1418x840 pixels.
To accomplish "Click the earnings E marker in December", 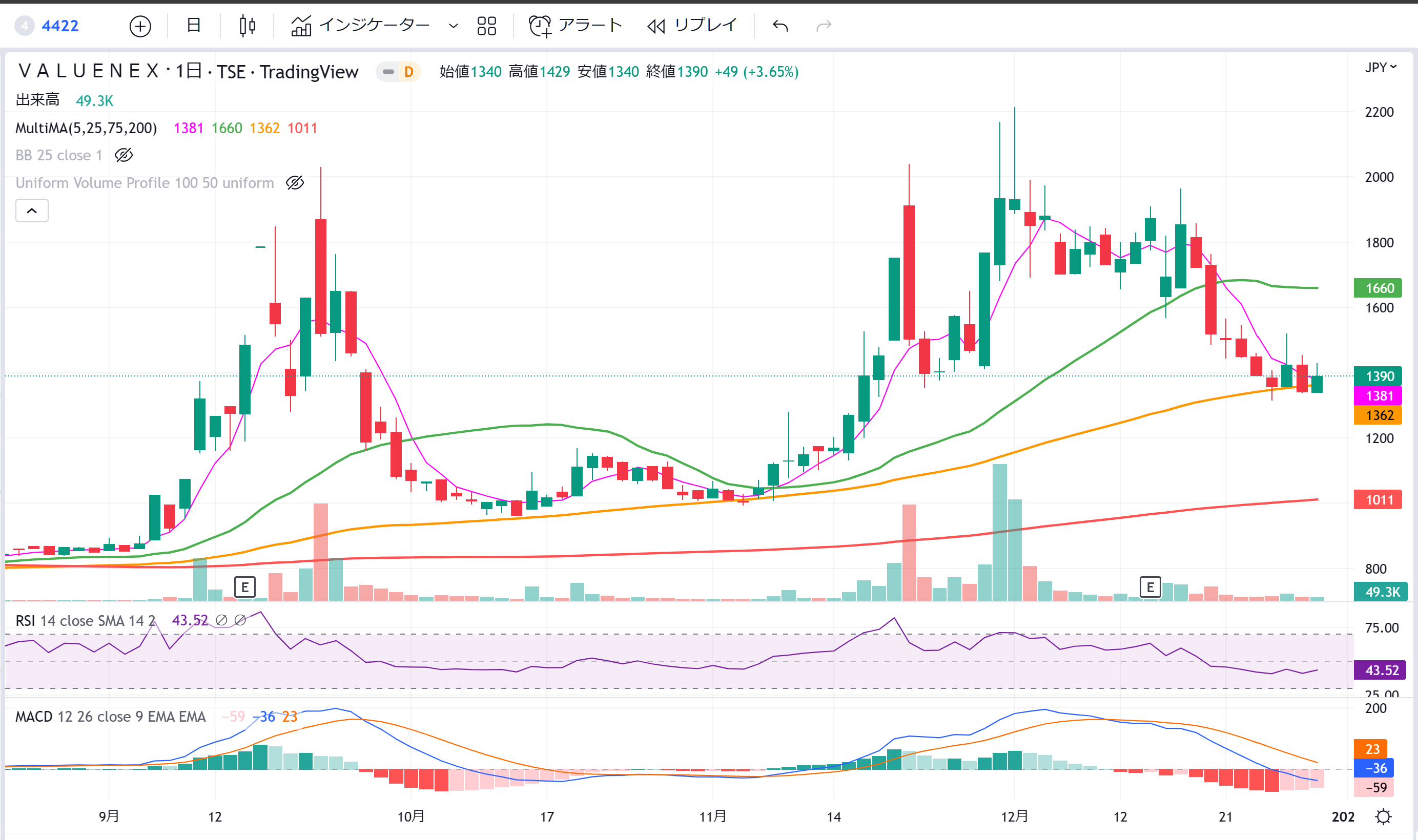I will click(1150, 587).
